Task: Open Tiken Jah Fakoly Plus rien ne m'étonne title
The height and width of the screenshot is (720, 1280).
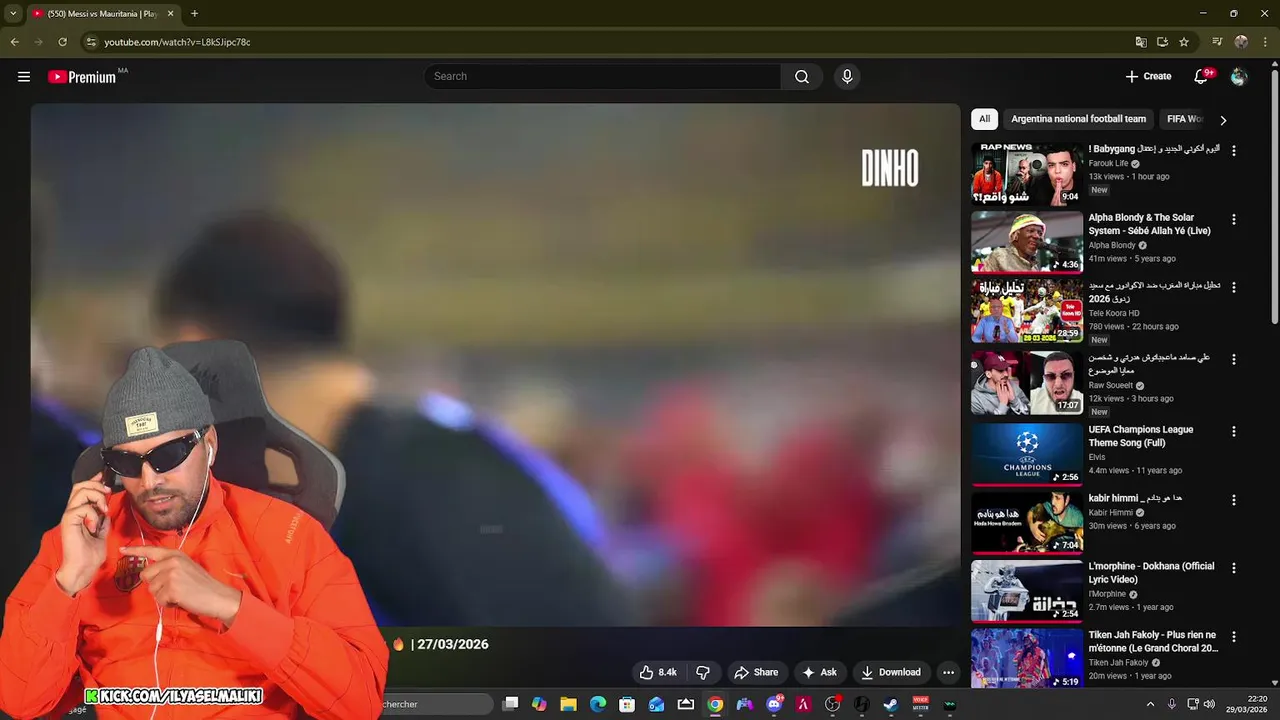Action: click(1153, 641)
